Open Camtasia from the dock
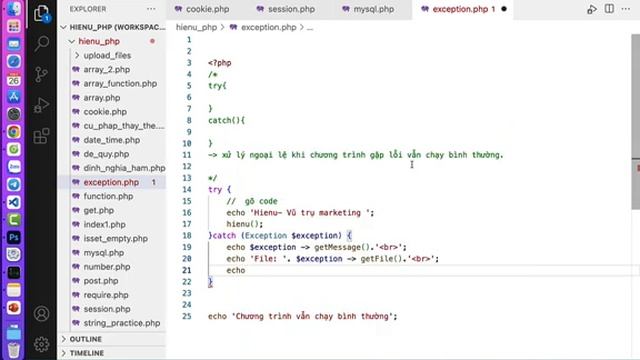This screenshot has height=360, width=640. 13,220
